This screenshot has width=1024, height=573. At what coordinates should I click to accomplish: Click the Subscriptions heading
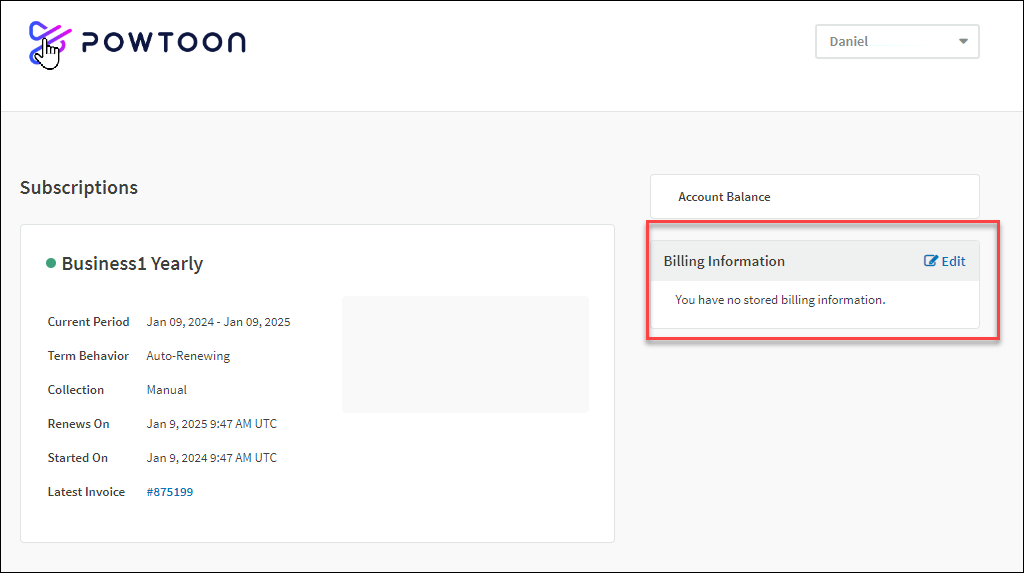click(x=79, y=188)
